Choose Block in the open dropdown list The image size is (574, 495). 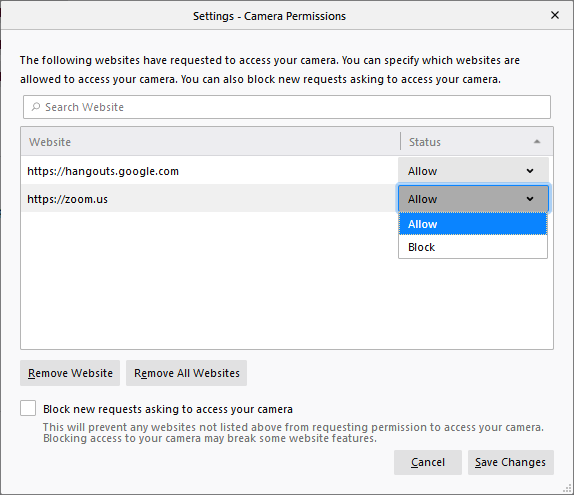click(473, 247)
